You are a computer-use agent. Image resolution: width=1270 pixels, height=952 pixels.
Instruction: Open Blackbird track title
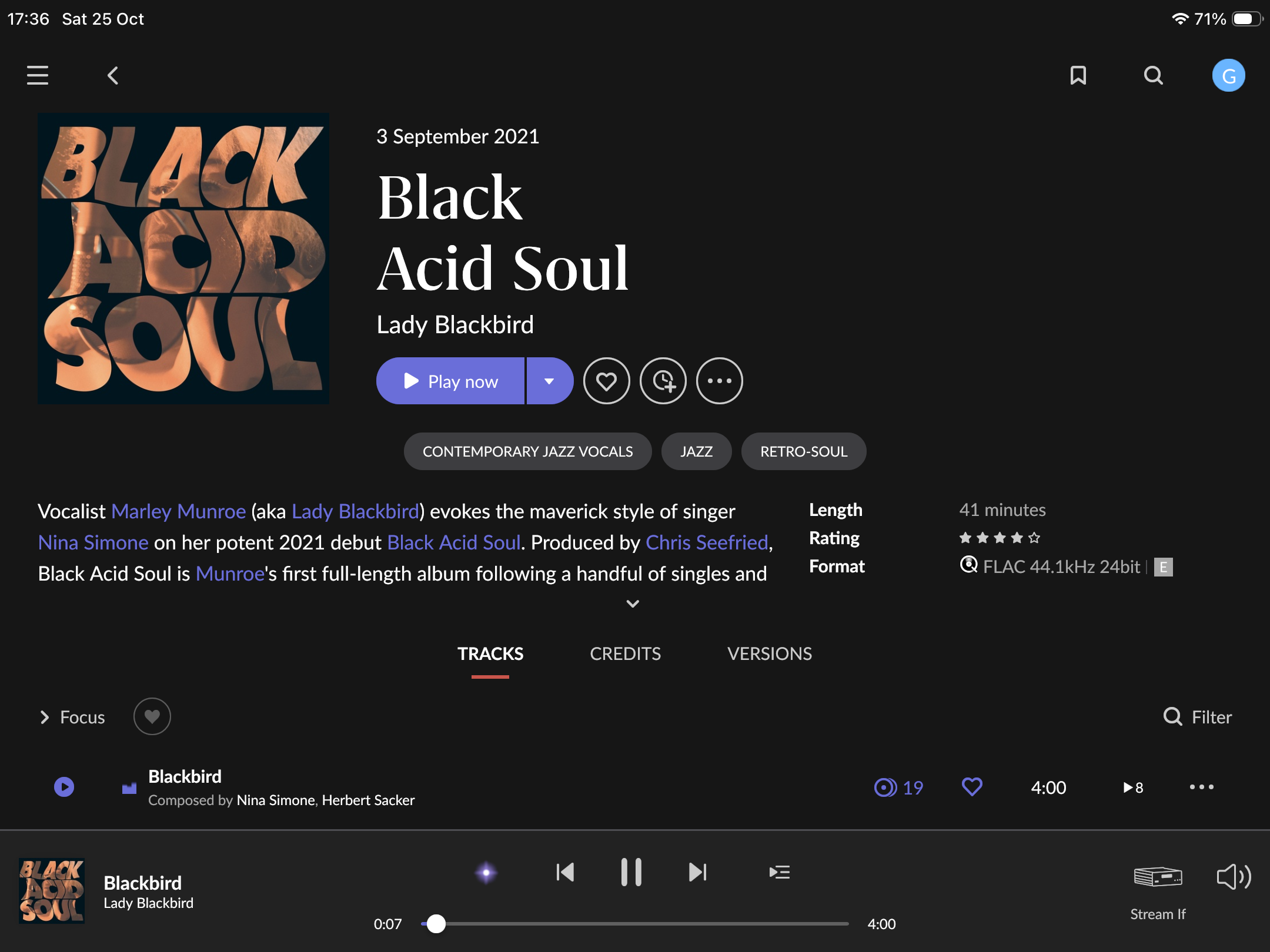click(185, 776)
